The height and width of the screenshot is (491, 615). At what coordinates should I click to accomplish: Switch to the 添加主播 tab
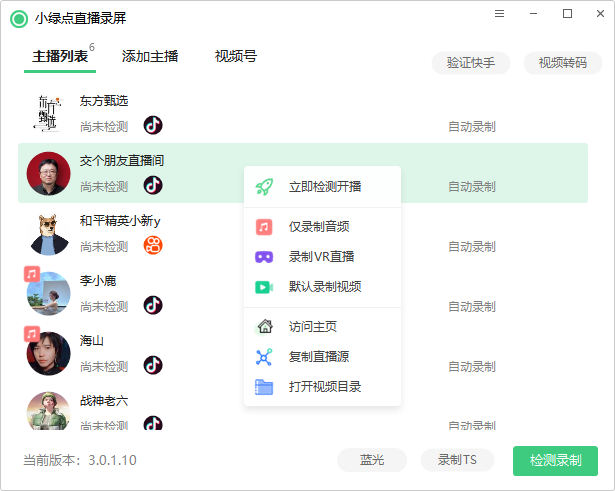[150, 57]
